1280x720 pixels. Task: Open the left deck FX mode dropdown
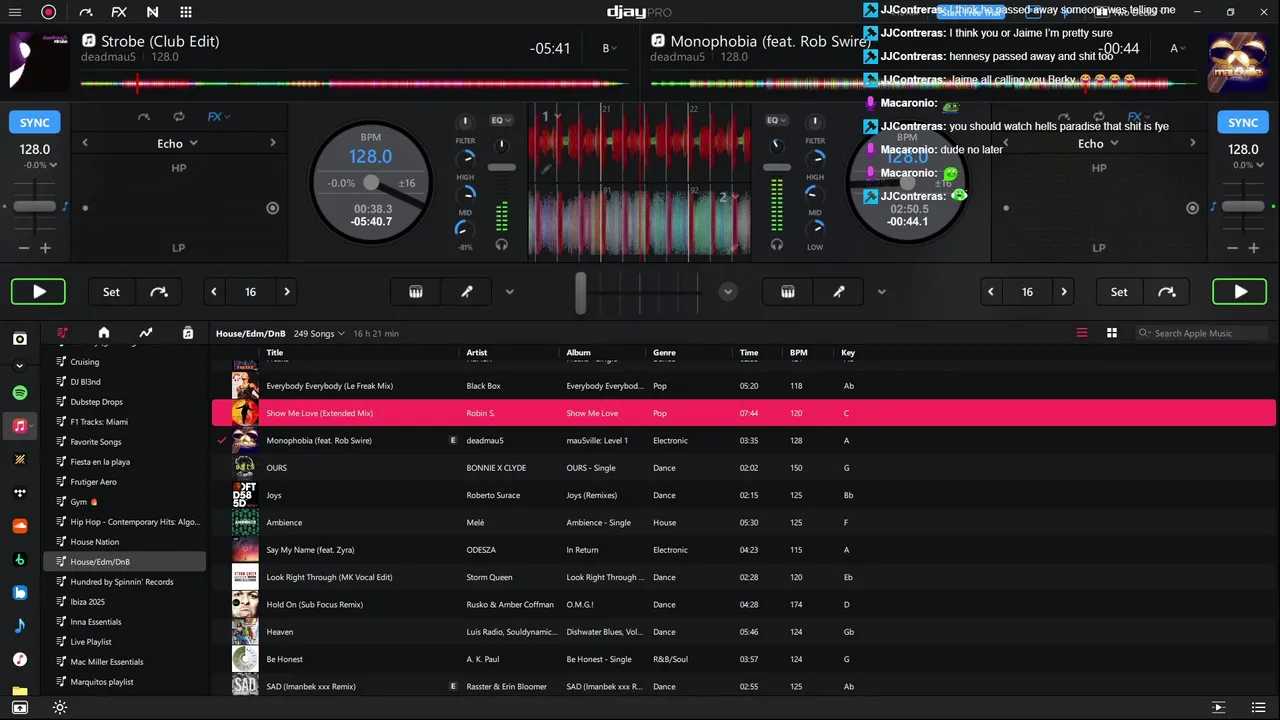tap(218, 117)
